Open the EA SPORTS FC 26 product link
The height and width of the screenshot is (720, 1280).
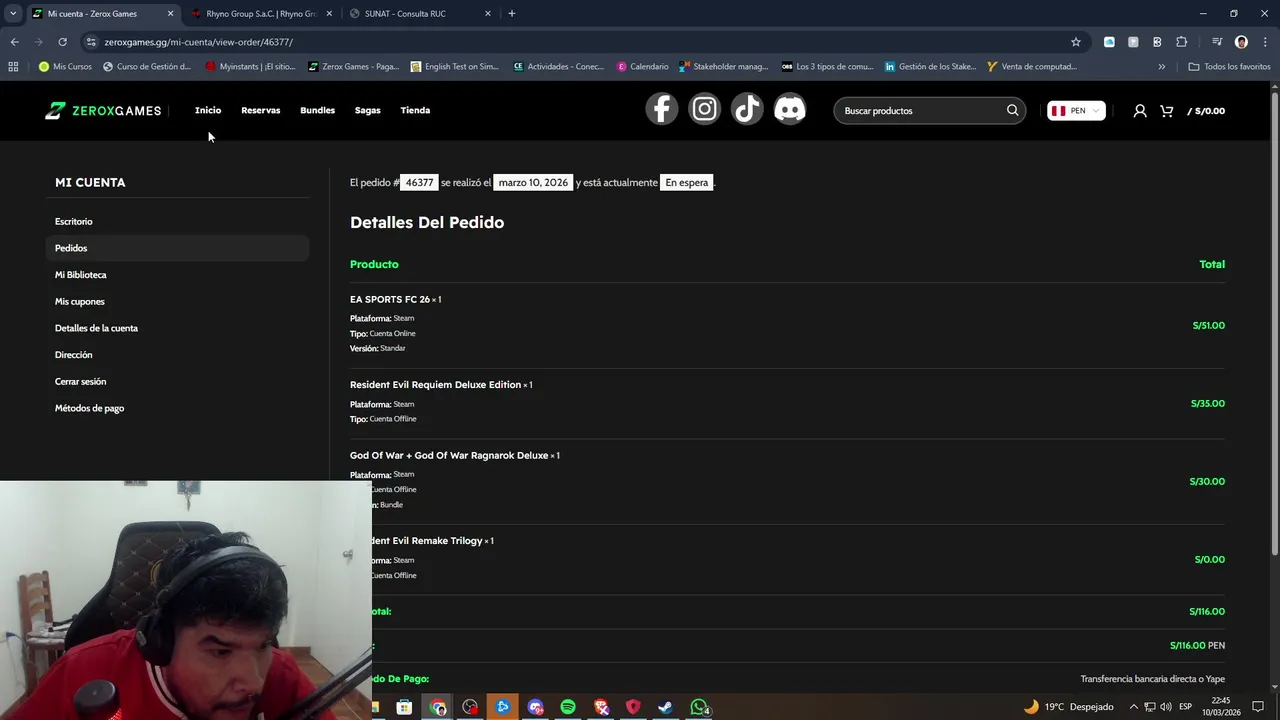coord(389,300)
